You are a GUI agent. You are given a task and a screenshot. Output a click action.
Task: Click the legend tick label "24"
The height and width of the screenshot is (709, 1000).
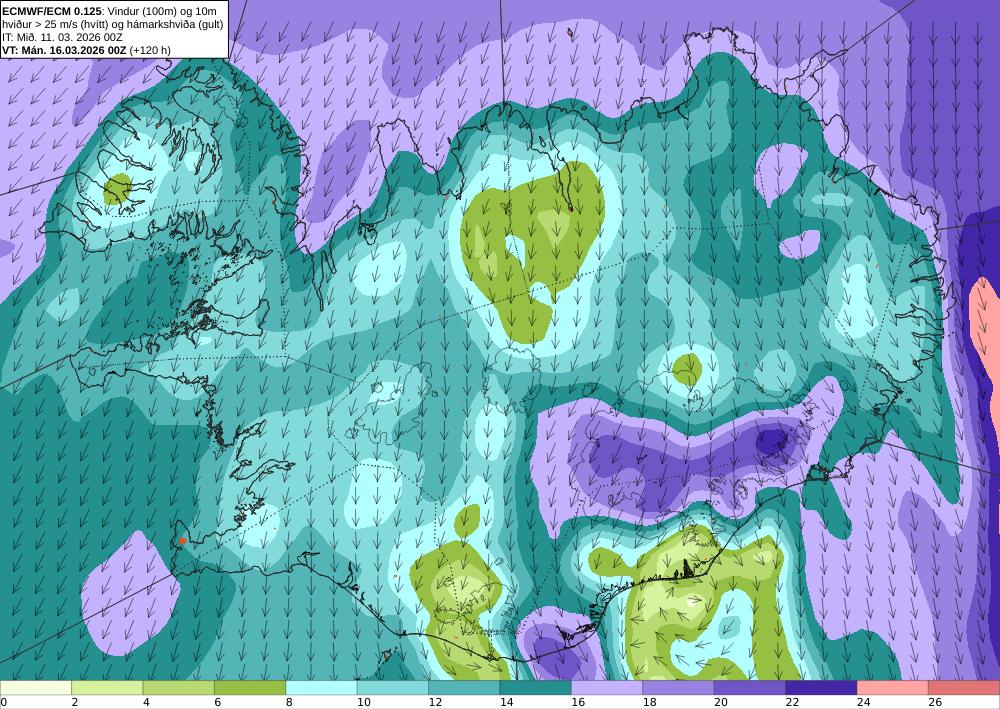click(x=864, y=702)
